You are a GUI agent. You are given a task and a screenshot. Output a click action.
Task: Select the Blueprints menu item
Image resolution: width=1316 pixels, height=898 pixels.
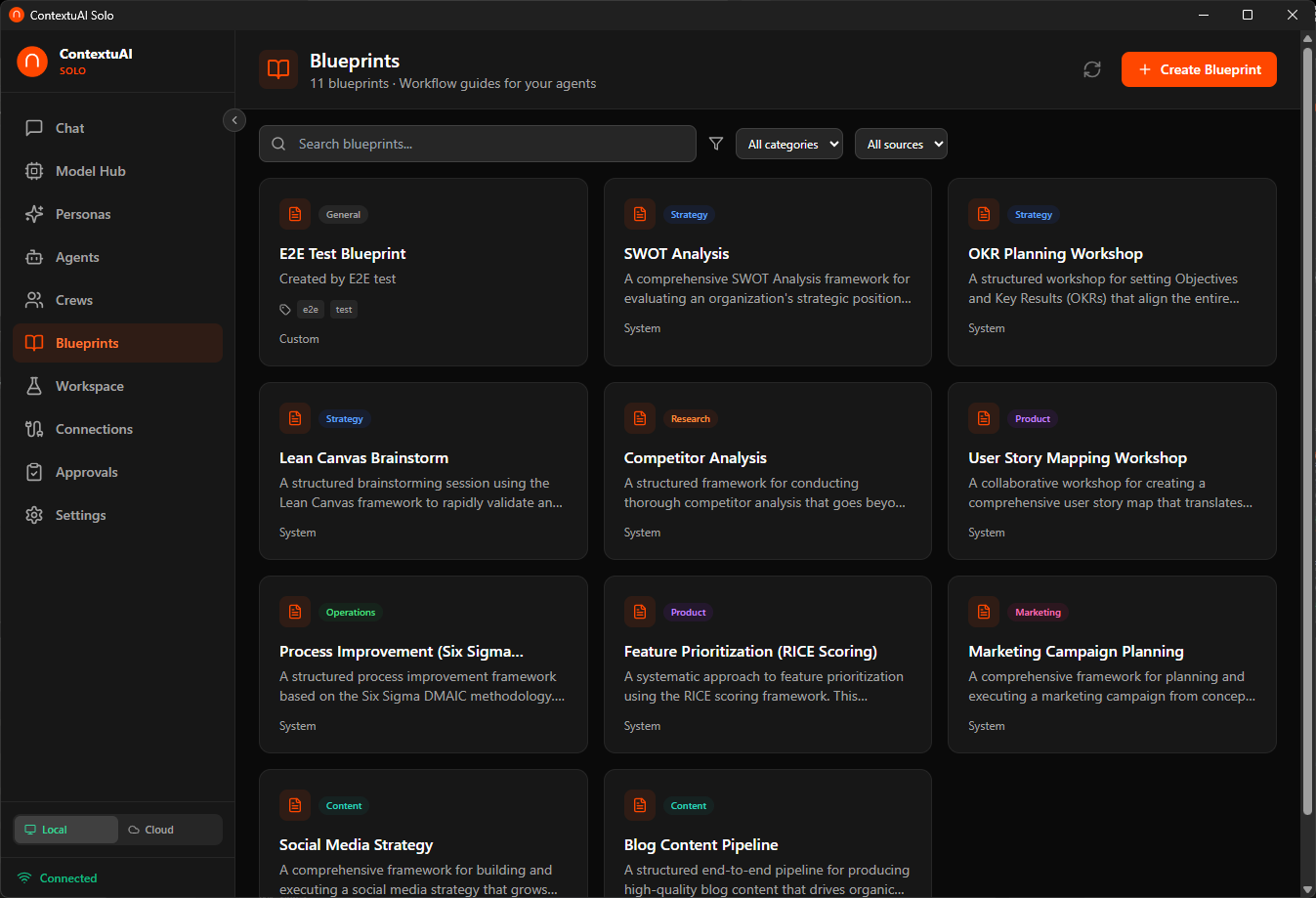coord(90,343)
